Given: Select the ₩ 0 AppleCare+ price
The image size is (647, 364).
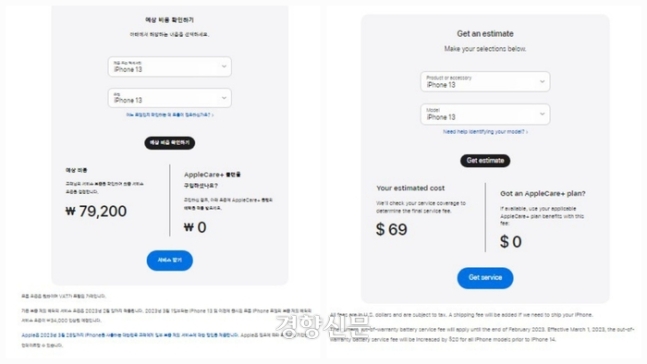Looking at the screenshot, I should [x=195, y=227].
